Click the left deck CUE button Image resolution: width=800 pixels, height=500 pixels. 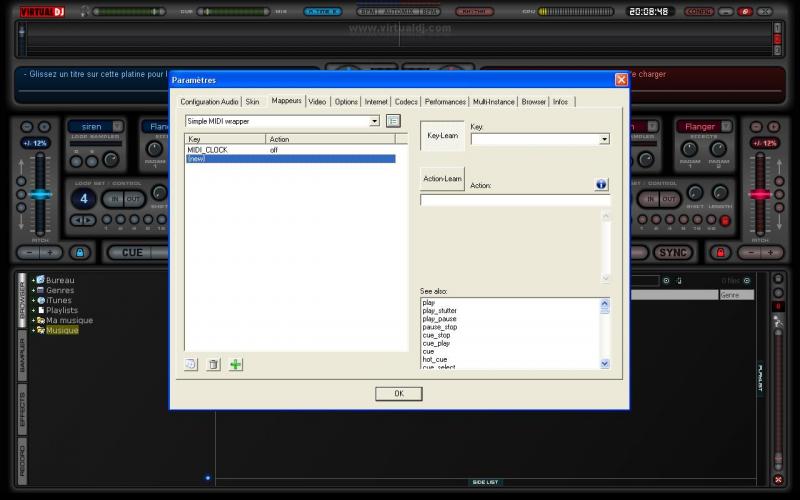133,252
